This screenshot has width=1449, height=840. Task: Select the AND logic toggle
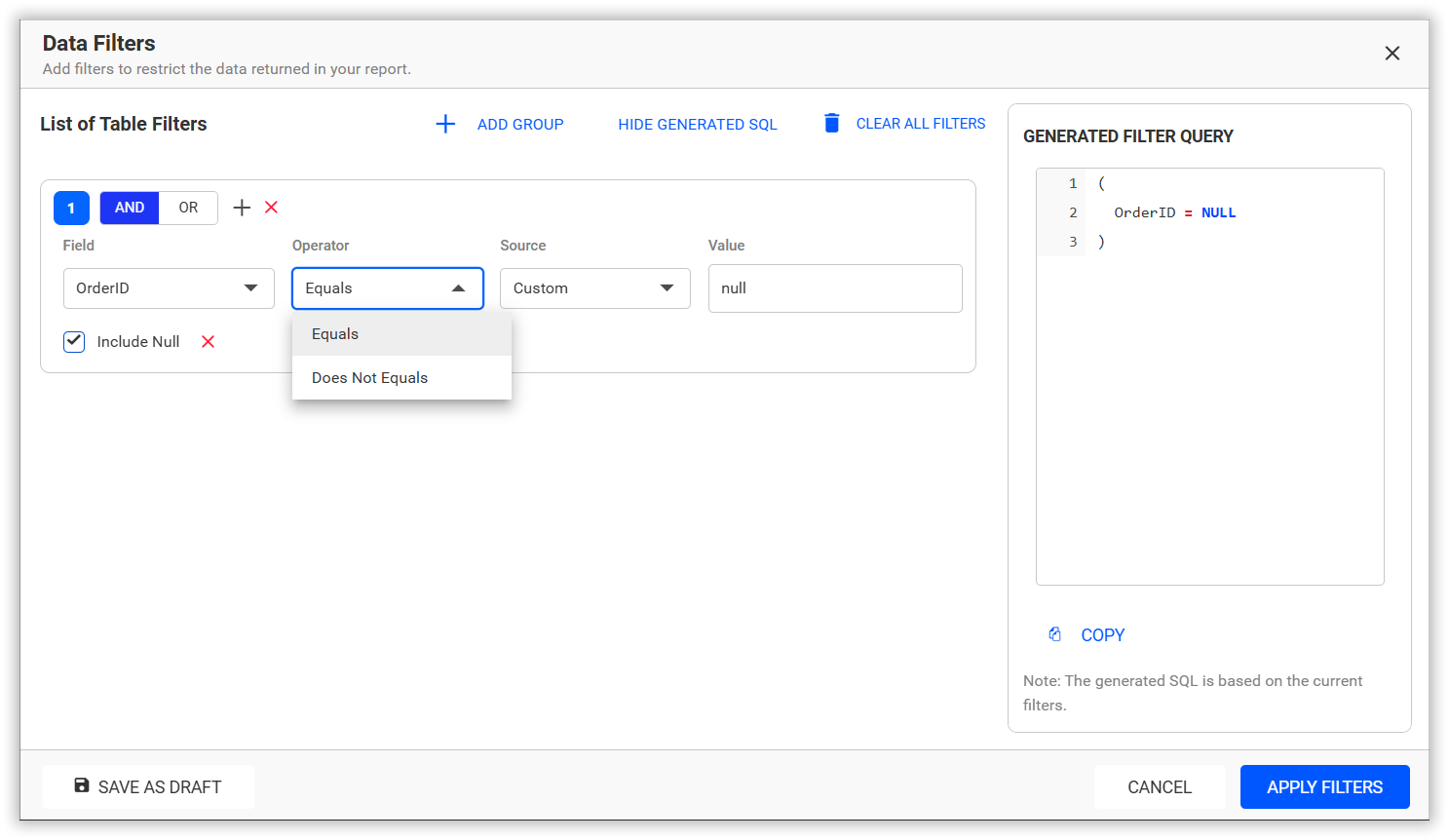[130, 208]
